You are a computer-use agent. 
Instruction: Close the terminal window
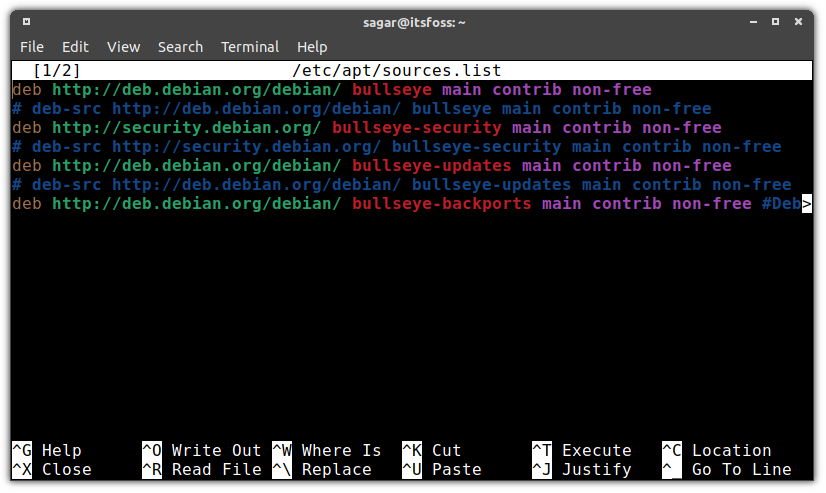799,22
